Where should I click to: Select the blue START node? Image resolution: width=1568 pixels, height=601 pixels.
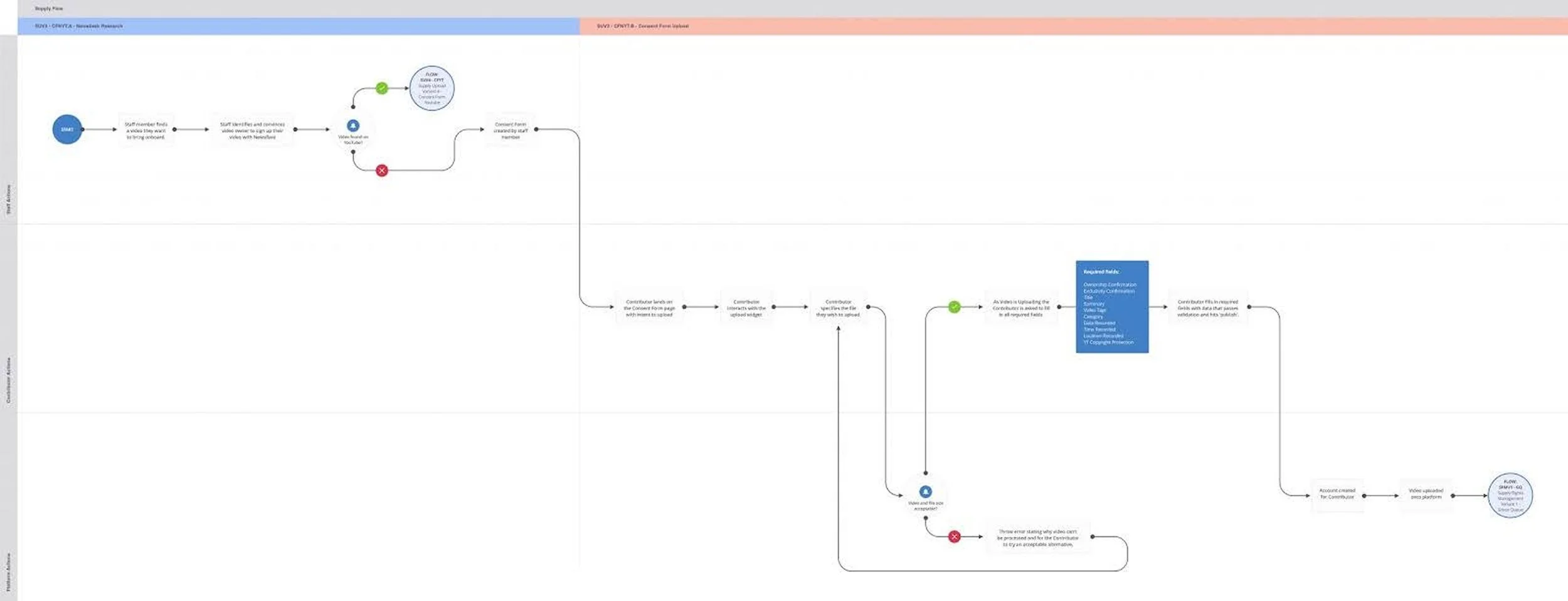(67, 129)
